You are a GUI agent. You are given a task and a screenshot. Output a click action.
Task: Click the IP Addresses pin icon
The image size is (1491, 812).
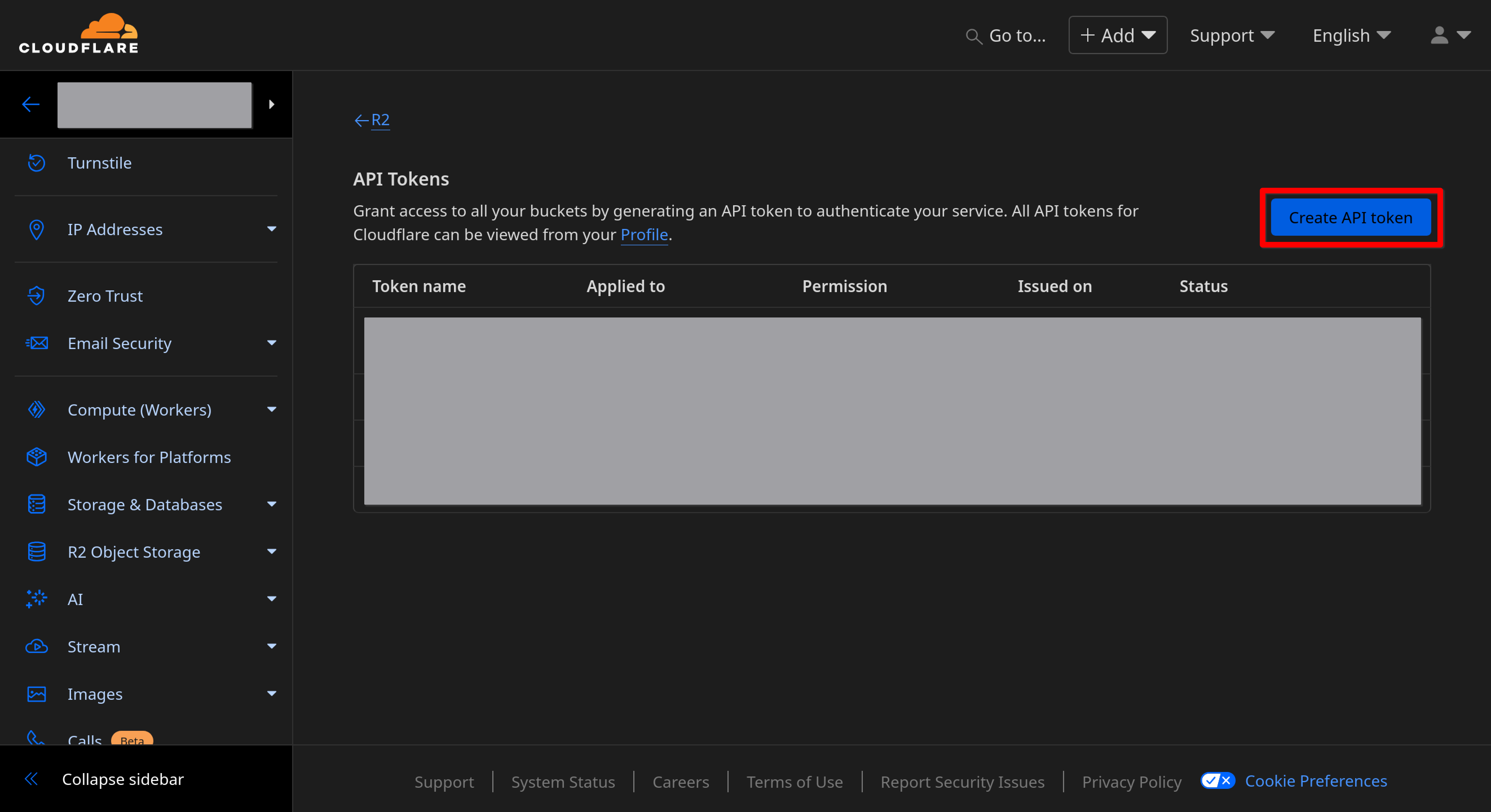pyautogui.click(x=36, y=230)
